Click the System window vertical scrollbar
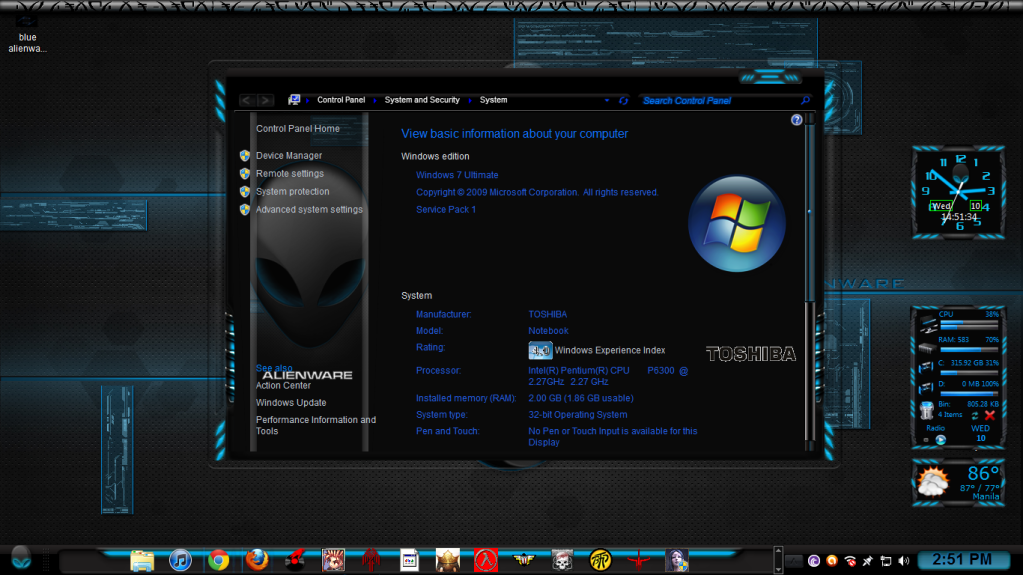The image size is (1023, 575). point(810,282)
